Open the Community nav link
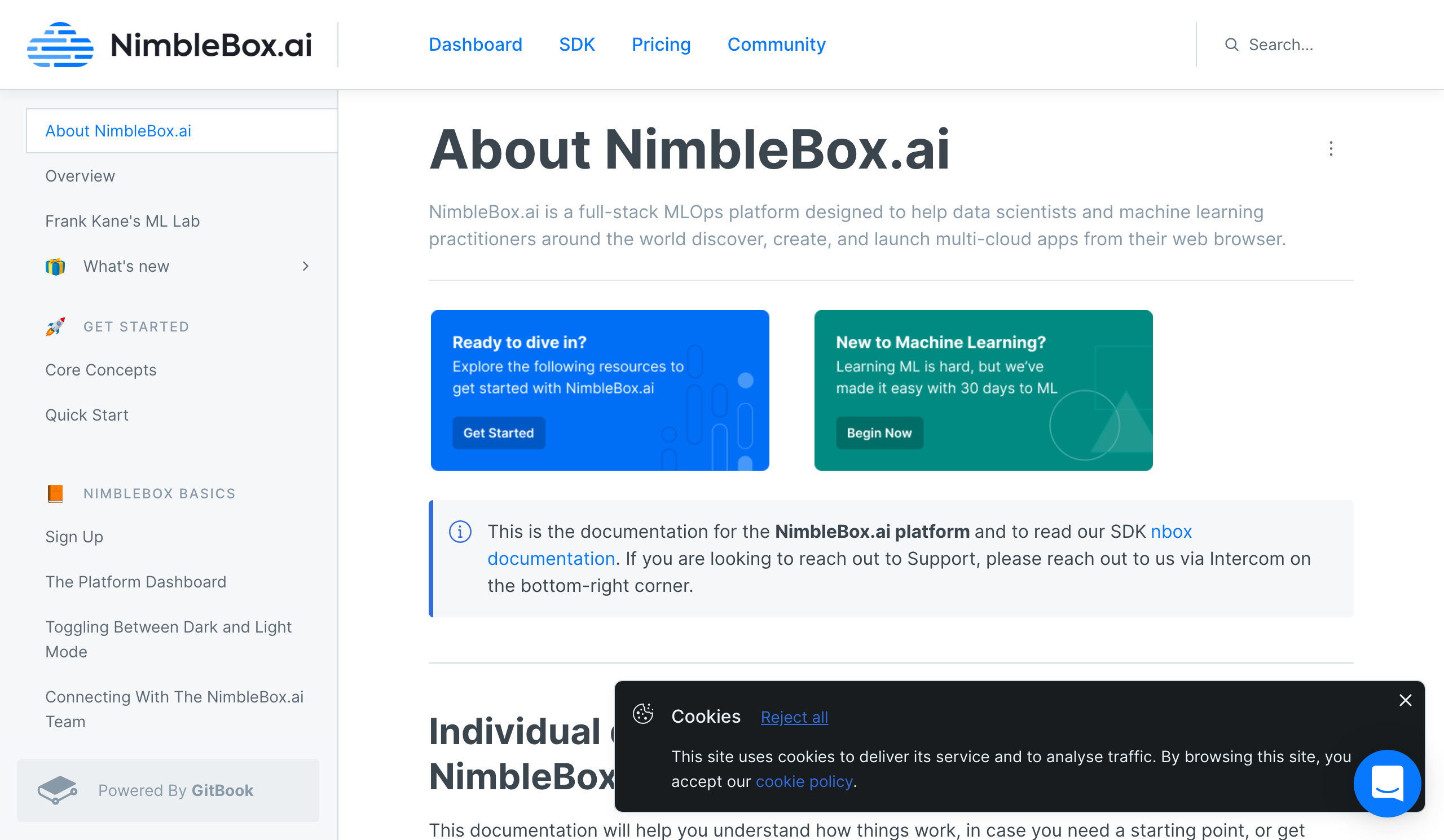The width and height of the screenshot is (1444, 840). tap(776, 45)
